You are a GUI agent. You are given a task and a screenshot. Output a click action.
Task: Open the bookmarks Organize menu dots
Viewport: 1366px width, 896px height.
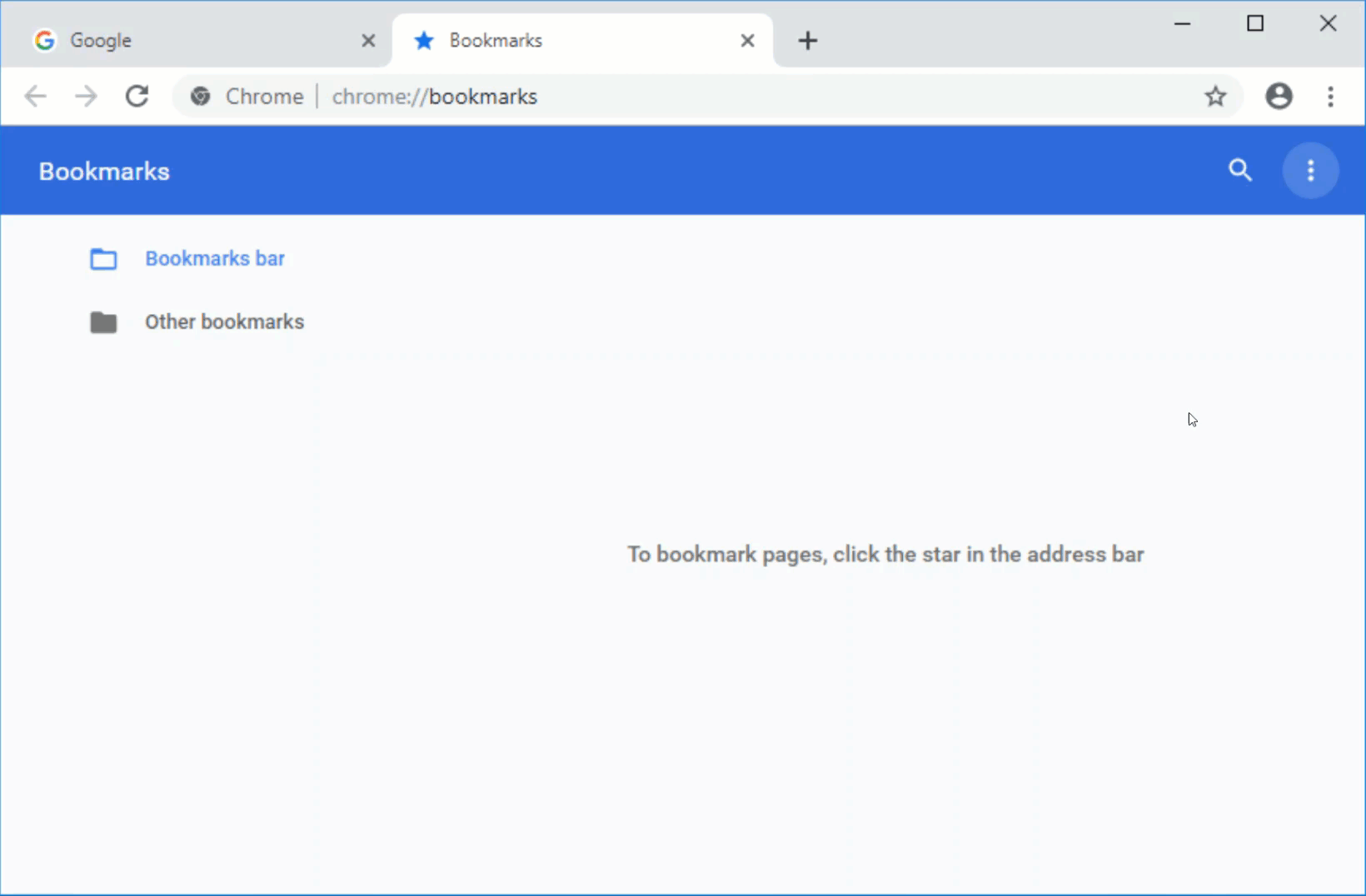click(x=1310, y=171)
